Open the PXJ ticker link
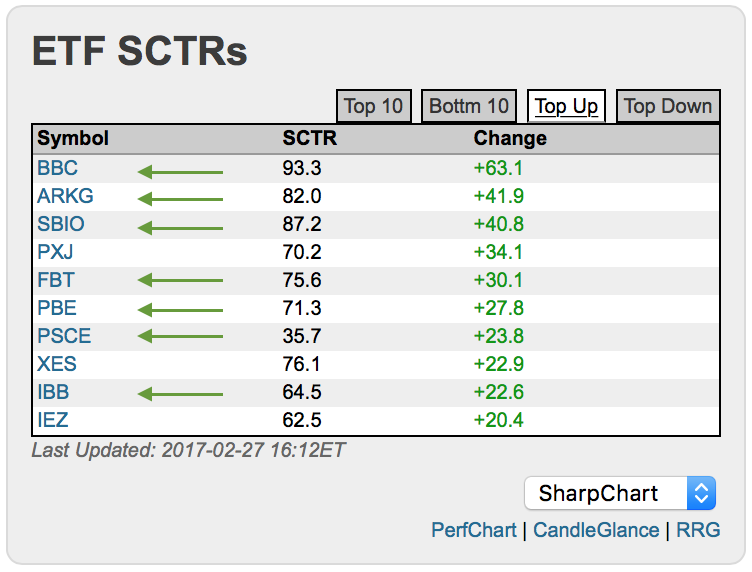752x572 pixels. click(56, 252)
